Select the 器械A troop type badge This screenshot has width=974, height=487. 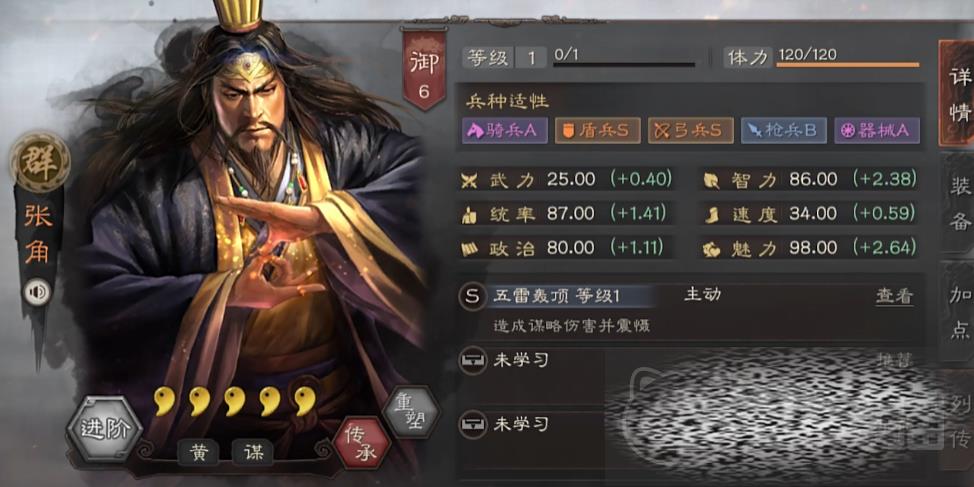(877, 130)
